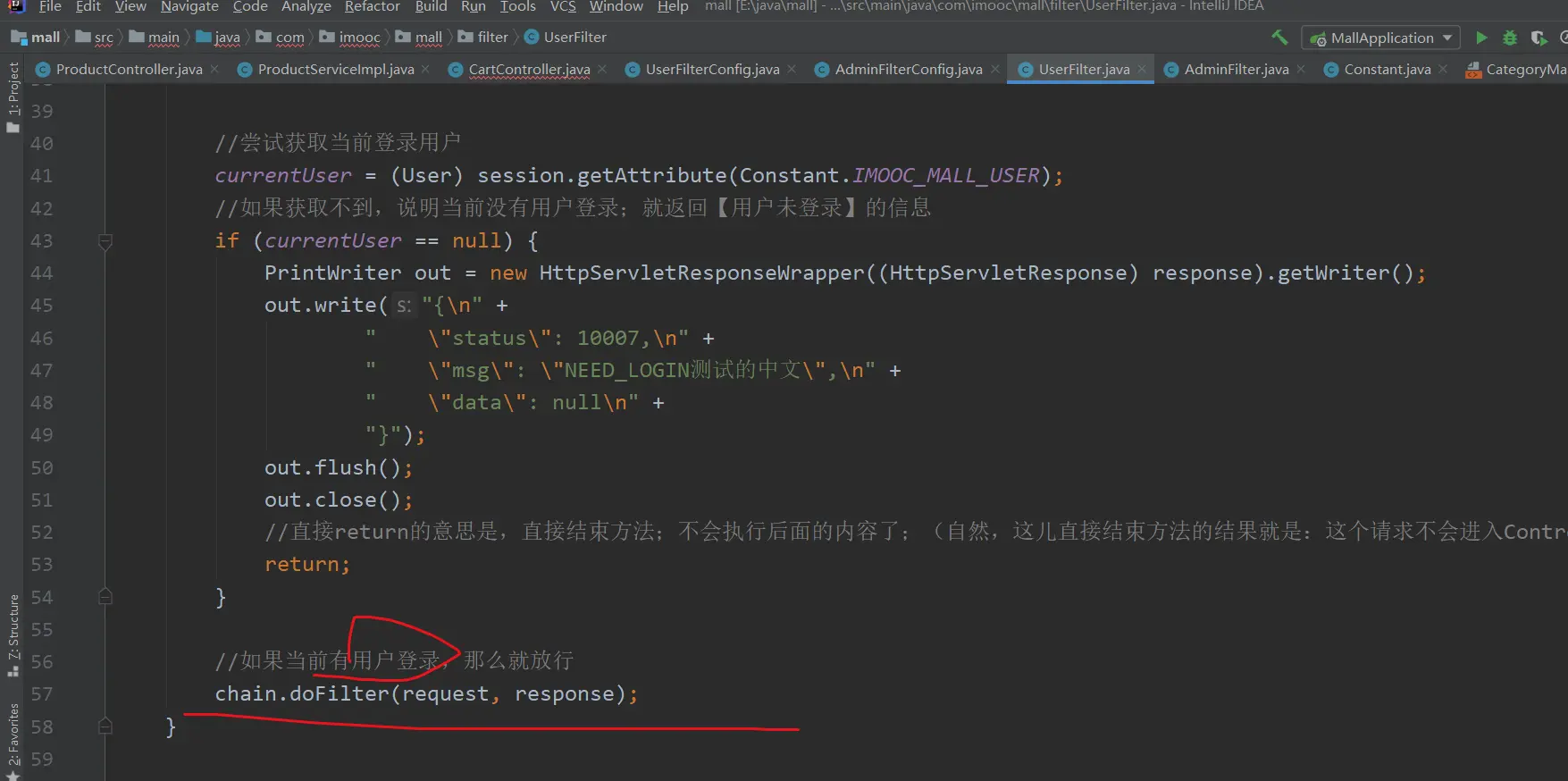Switch to the AdminFilter.java tab

pos(1236,69)
